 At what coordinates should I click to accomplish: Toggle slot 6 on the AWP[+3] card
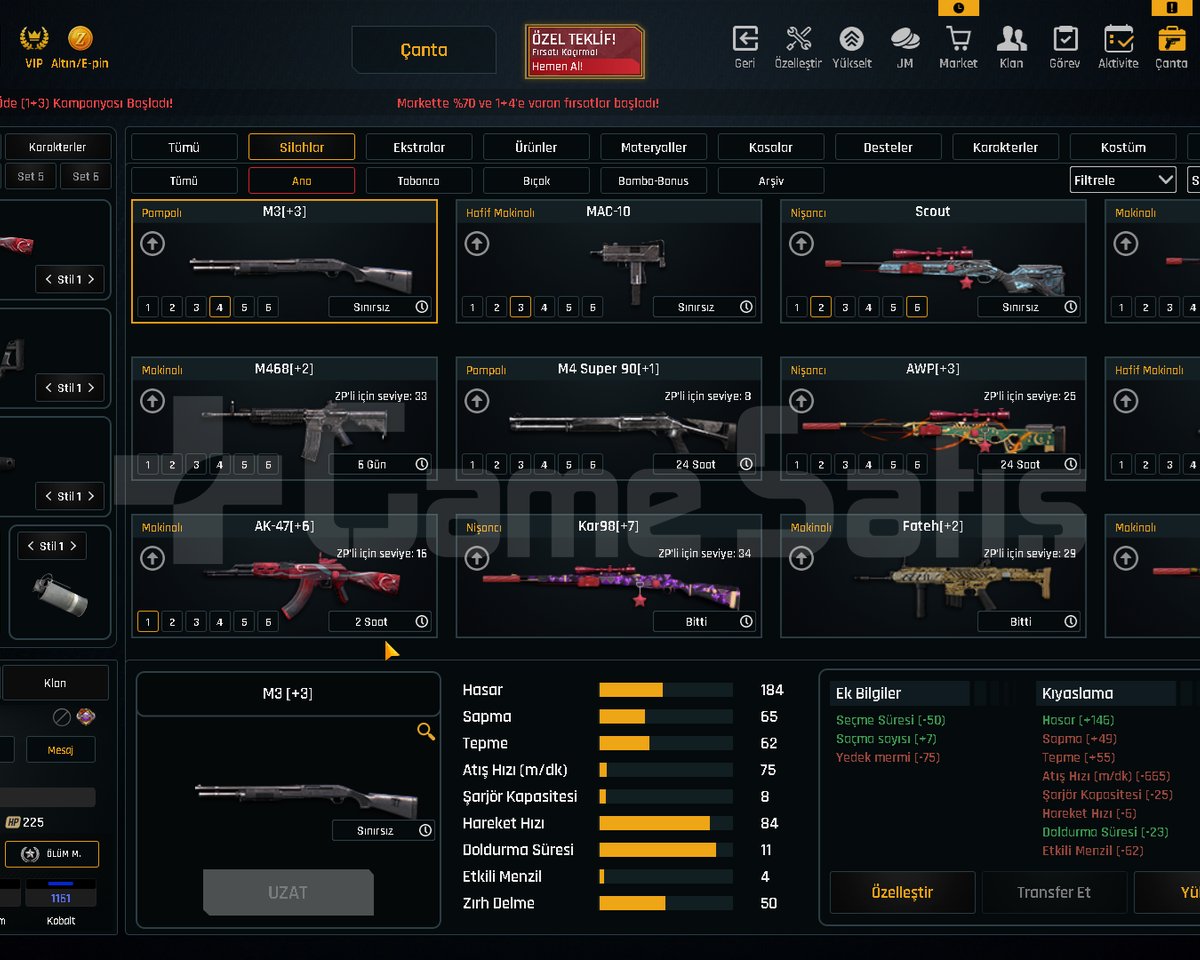coord(917,464)
